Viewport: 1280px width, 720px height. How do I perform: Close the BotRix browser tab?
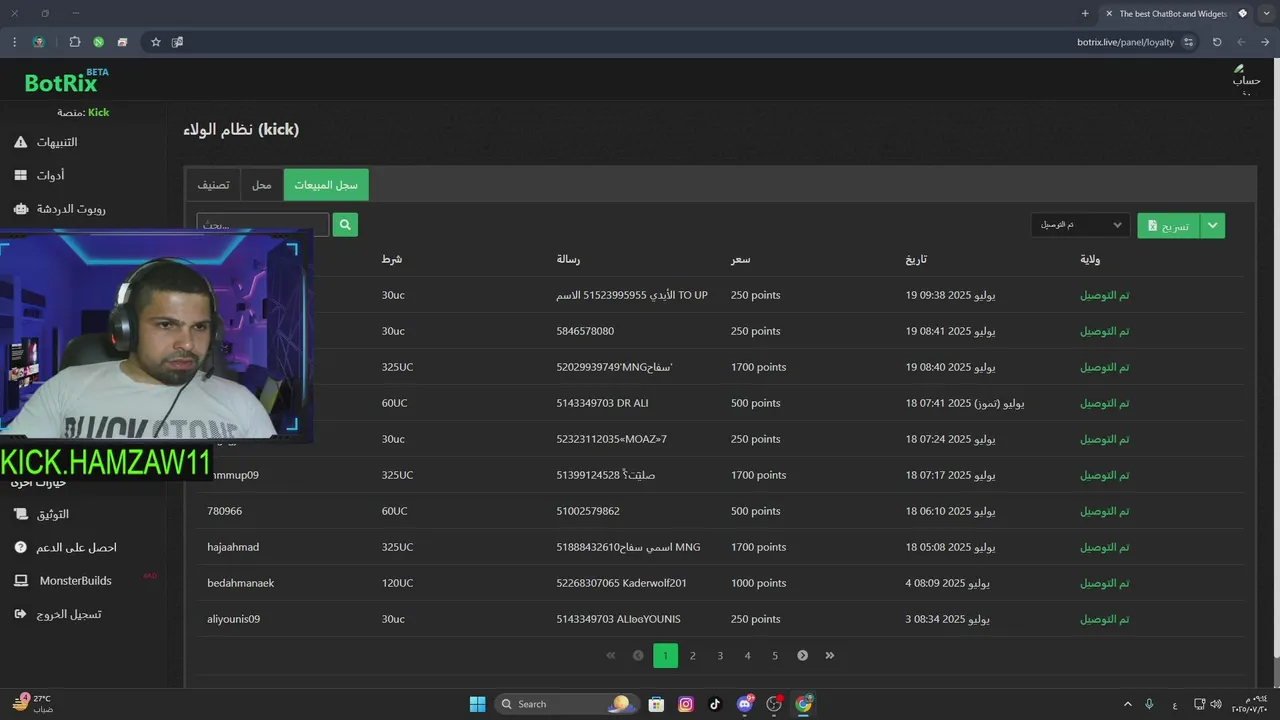(1109, 13)
